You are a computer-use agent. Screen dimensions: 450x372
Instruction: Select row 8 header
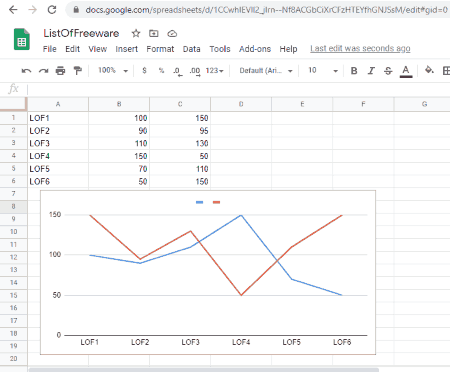coord(13,206)
